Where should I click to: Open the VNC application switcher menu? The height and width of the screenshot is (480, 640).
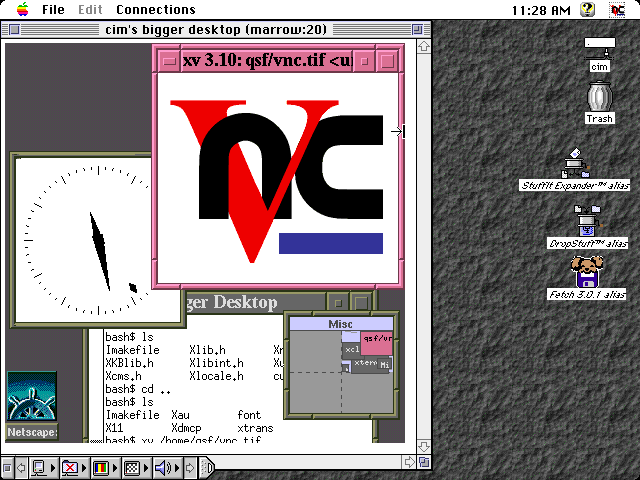(619, 10)
